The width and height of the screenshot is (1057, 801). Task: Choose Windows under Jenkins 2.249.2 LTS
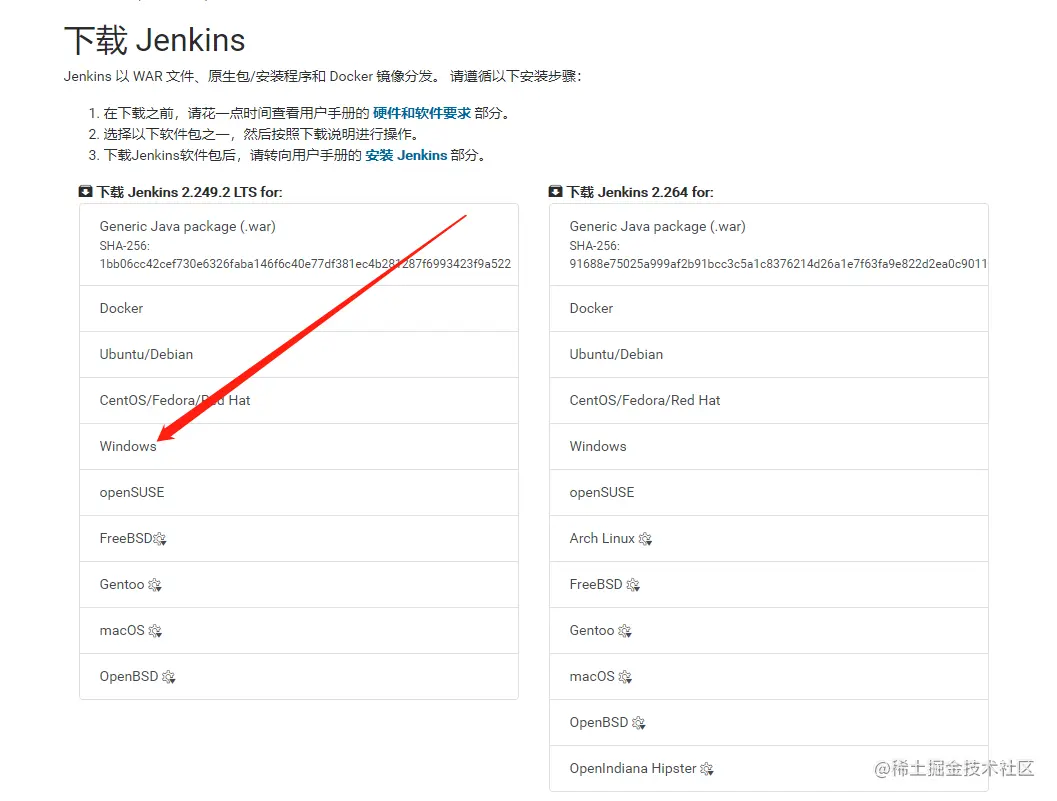(299, 446)
